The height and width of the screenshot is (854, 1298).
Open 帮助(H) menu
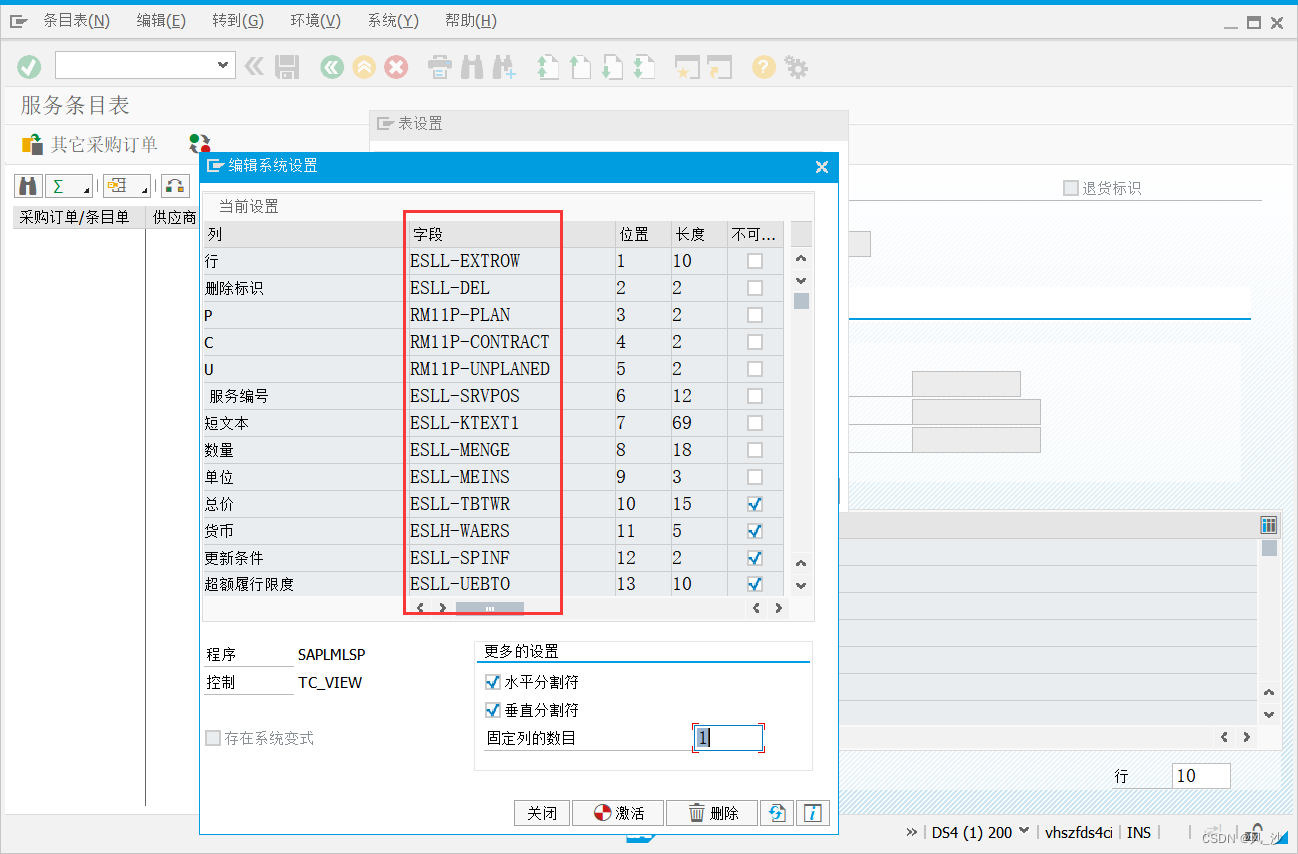pyautogui.click(x=470, y=21)
